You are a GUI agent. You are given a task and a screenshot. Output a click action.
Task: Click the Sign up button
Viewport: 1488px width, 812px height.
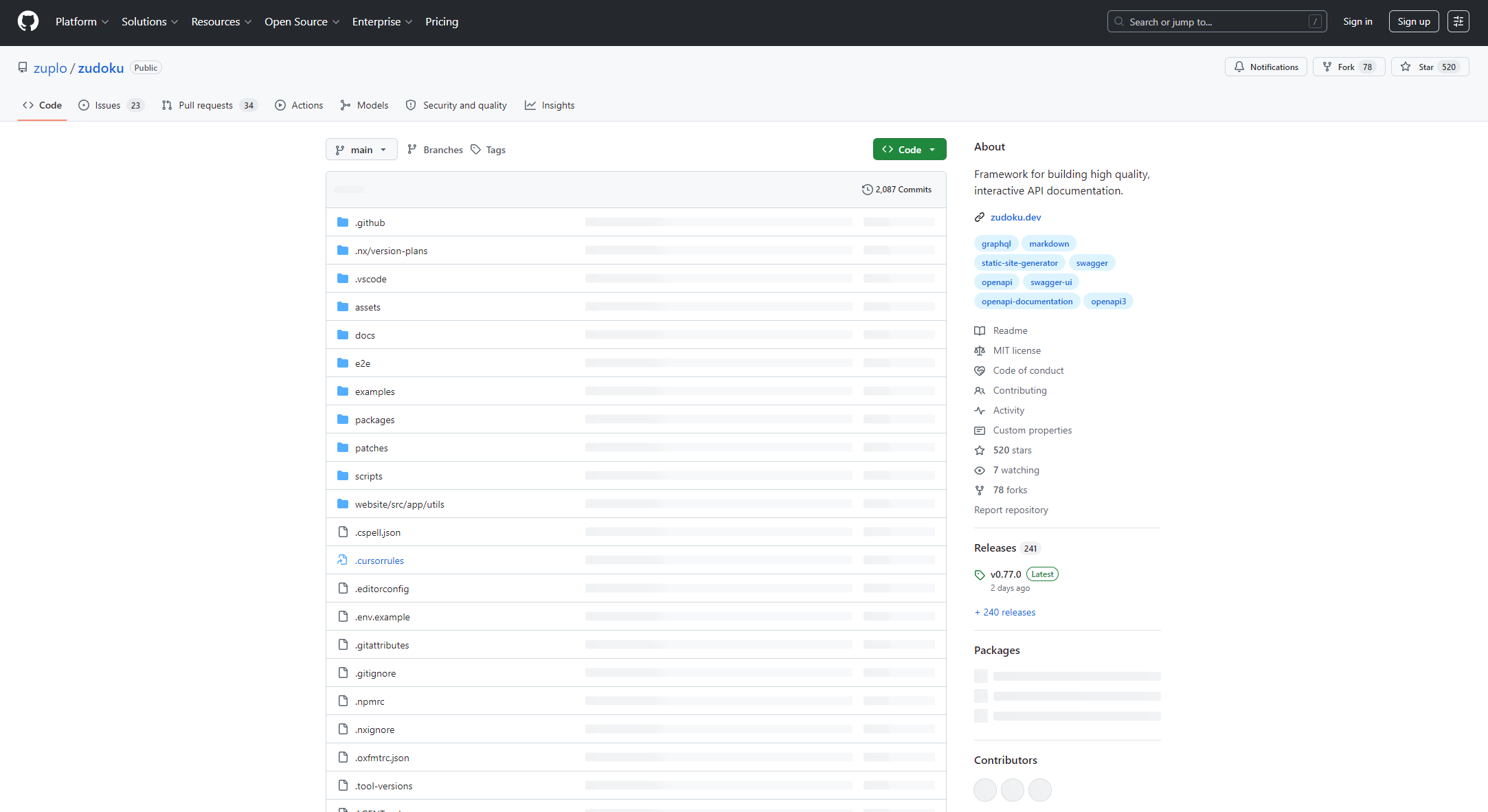point(1414,21)
